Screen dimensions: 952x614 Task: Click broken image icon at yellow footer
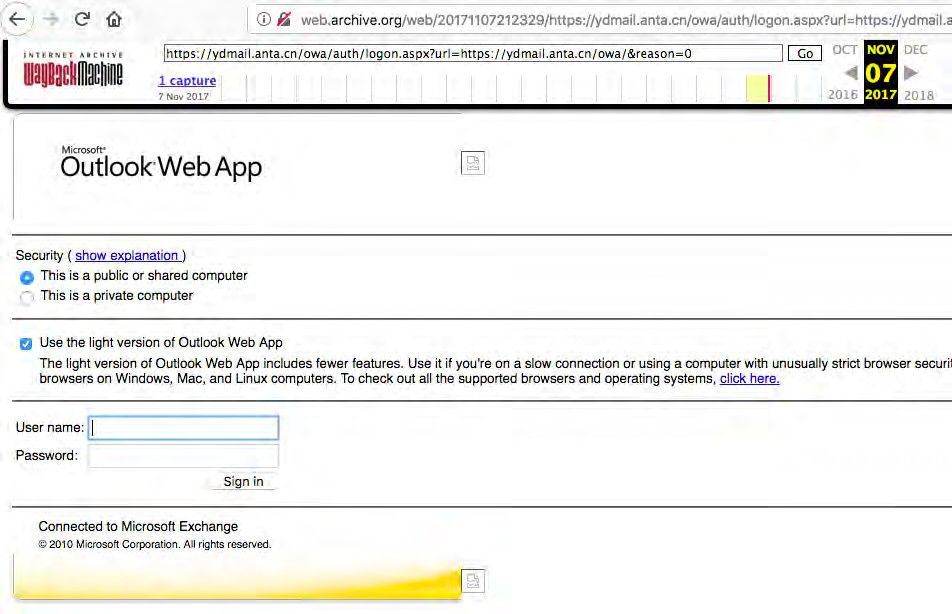pyautogui.click(x=473, y=581)
